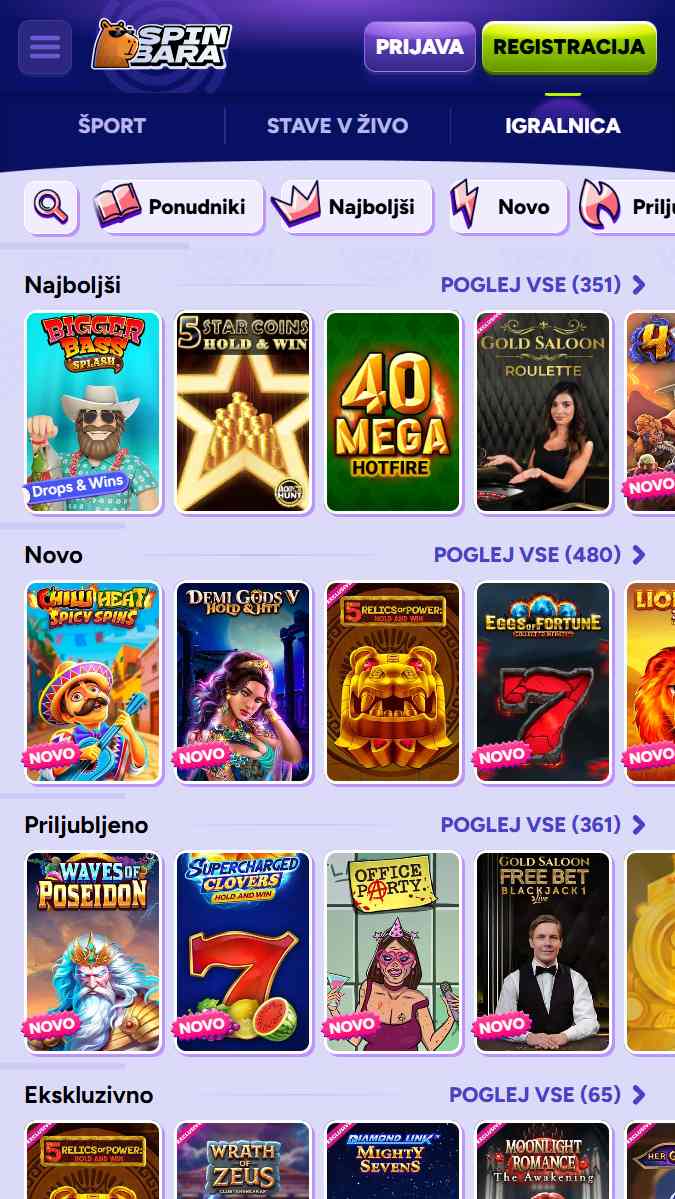The height and width of the screenshot is (1199, 675).
Task: Select the Najboljši crown filter
Action: click(x=352, y=207)
